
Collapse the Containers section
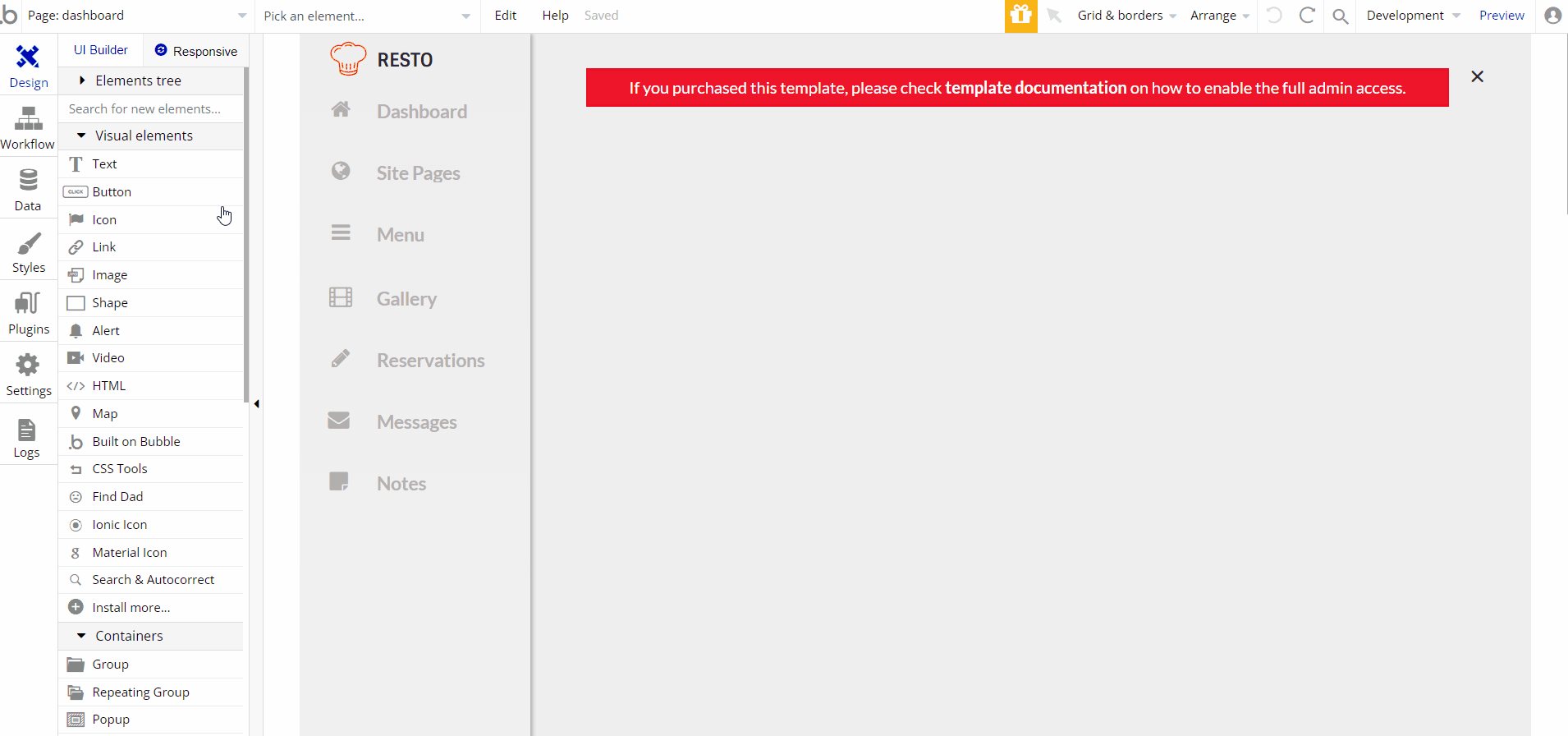point(151,636)
